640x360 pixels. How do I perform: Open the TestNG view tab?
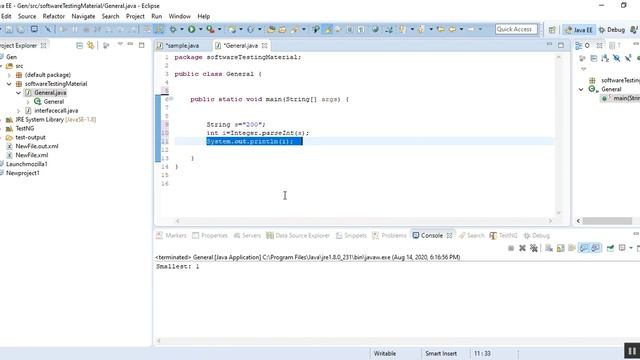[x=504, y=236]
